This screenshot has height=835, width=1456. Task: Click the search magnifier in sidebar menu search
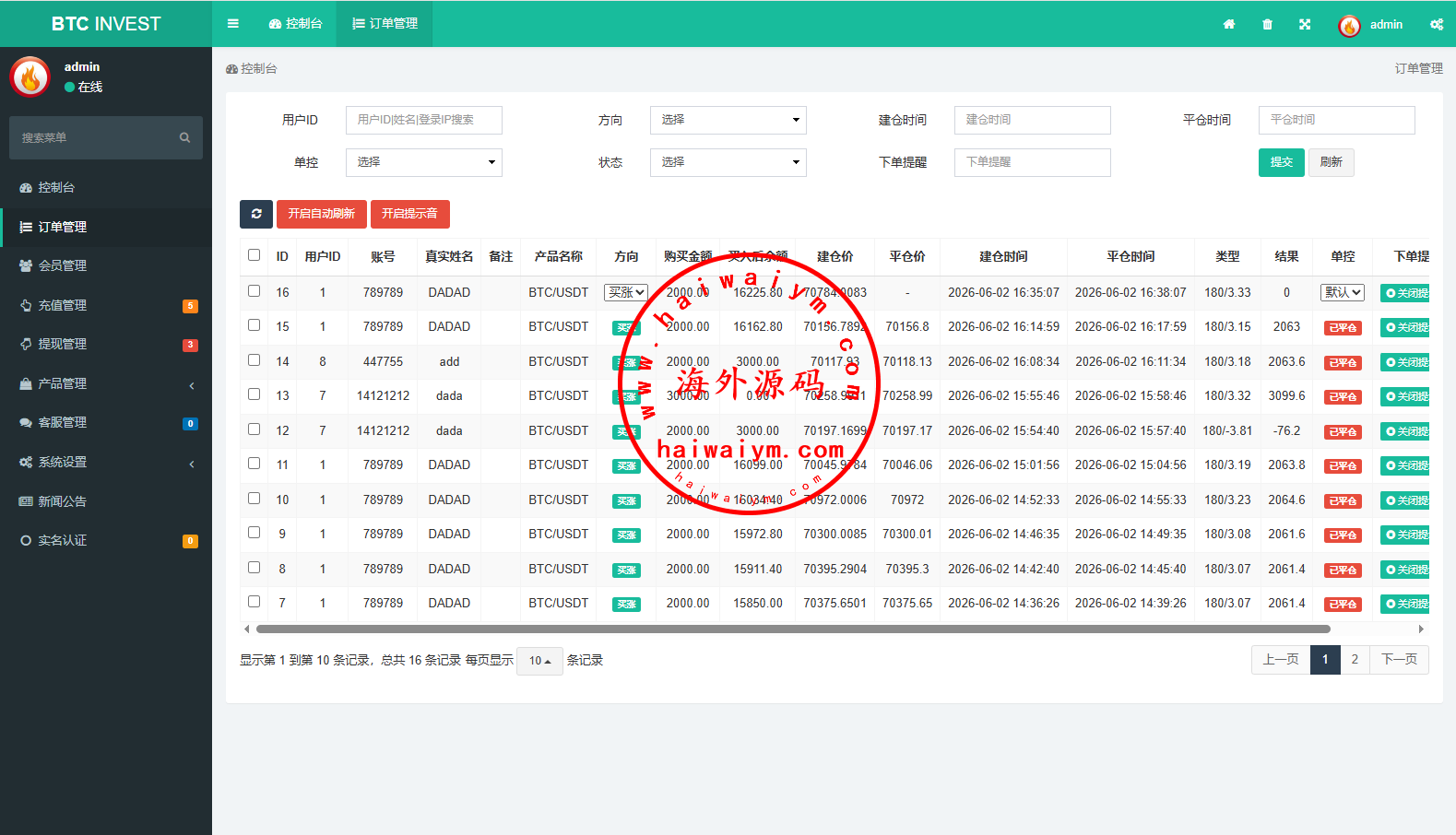(184, 138)
